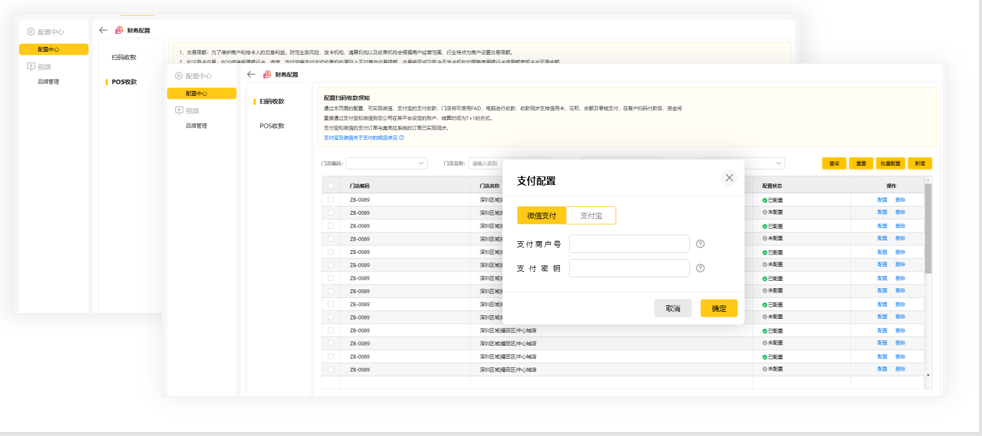Click 财务配置 logo icon in front window
The height and width of the screenshot is (436, 982).
click(267, 75)
